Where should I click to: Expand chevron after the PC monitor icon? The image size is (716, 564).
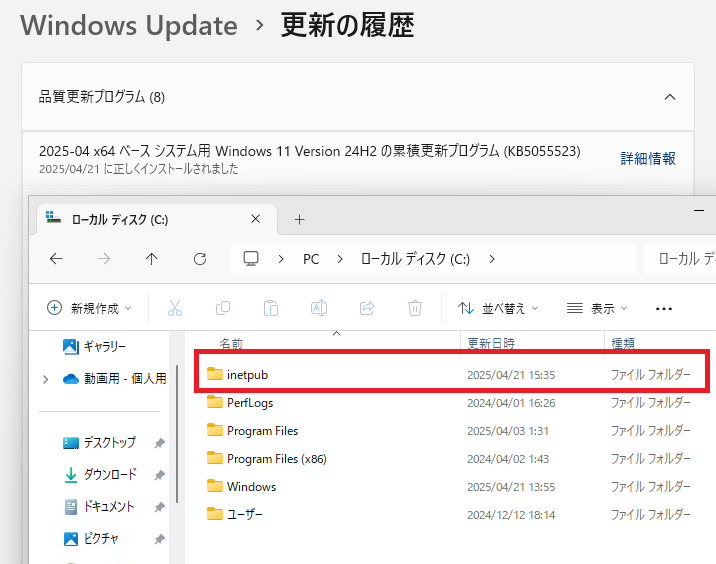[x=281, y=259]
